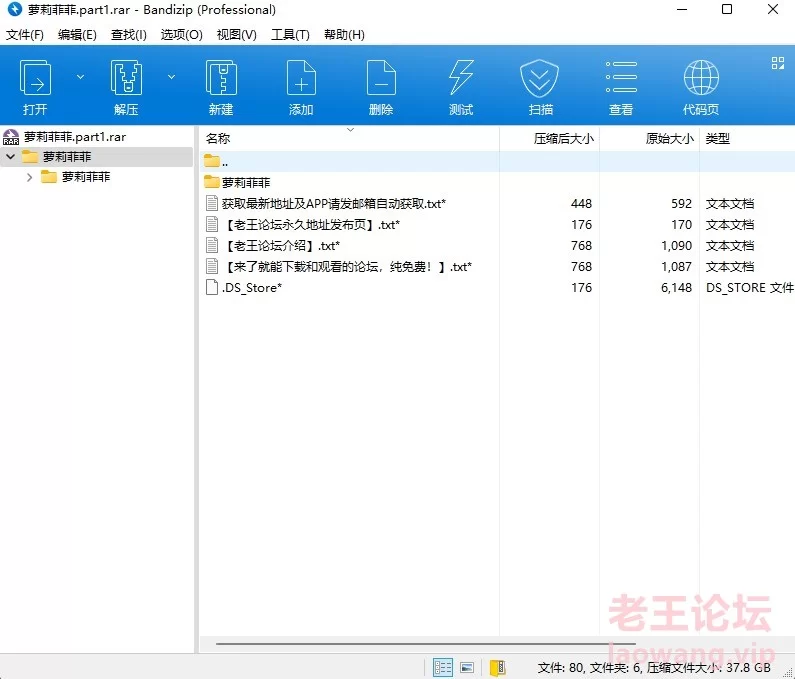This screenshot has width=795, height=679.
Task: Click the Open (打开) toolbar icon
Action: (x=35, y=78)
